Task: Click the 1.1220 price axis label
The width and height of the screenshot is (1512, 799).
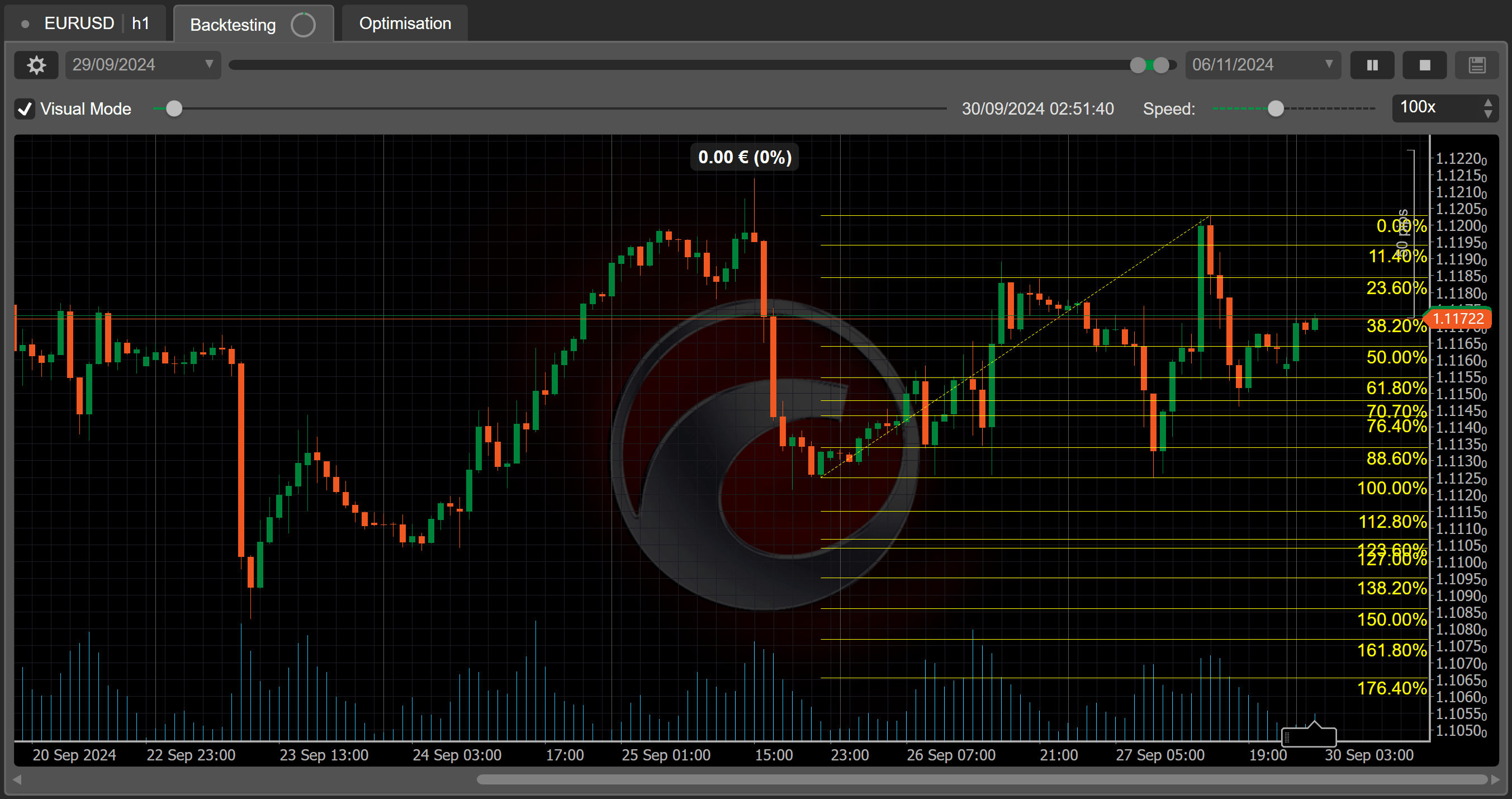Action: (x=1461, y=158)
